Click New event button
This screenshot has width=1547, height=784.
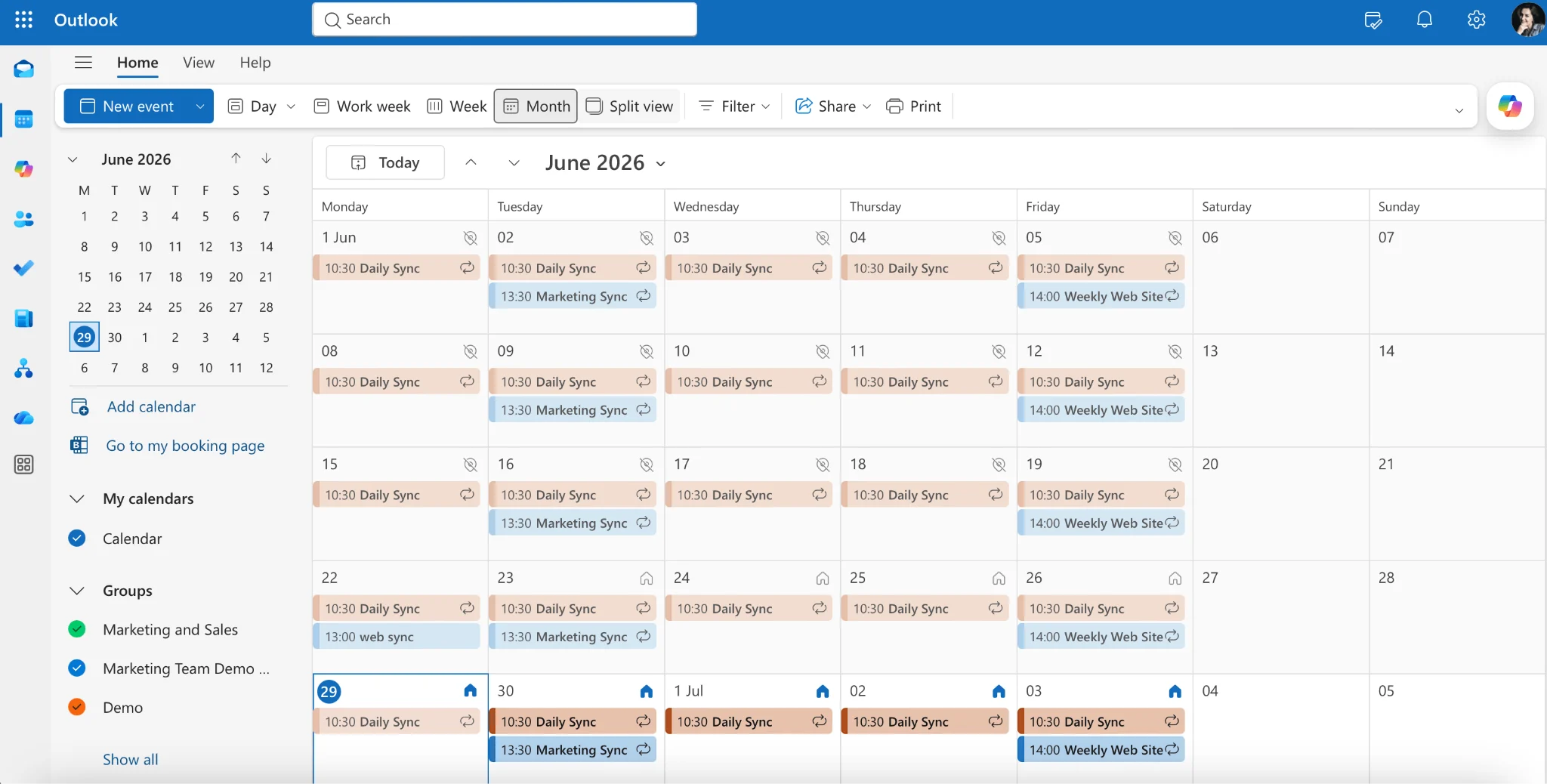[x=127, y=106]
